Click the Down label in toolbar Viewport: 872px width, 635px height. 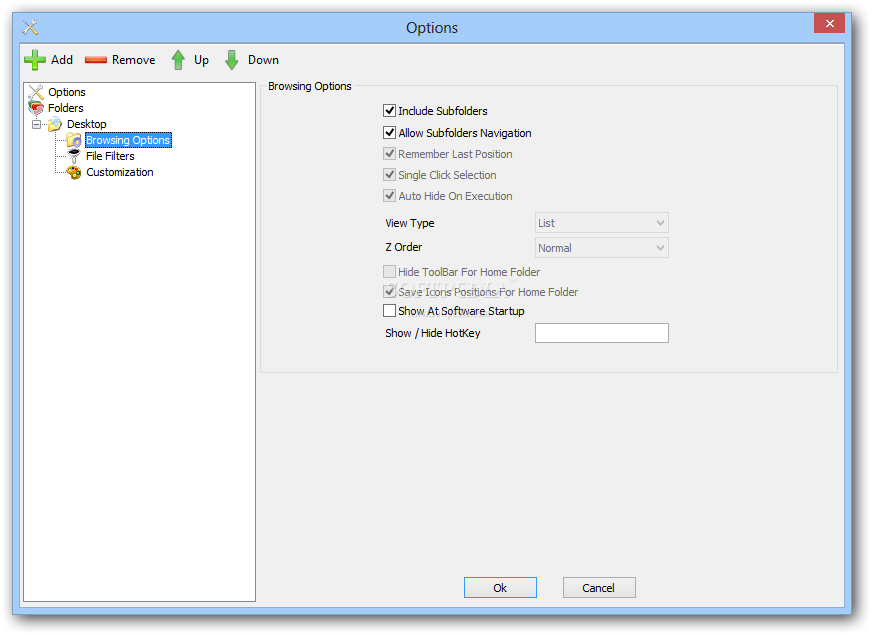[x=264, y=60]
